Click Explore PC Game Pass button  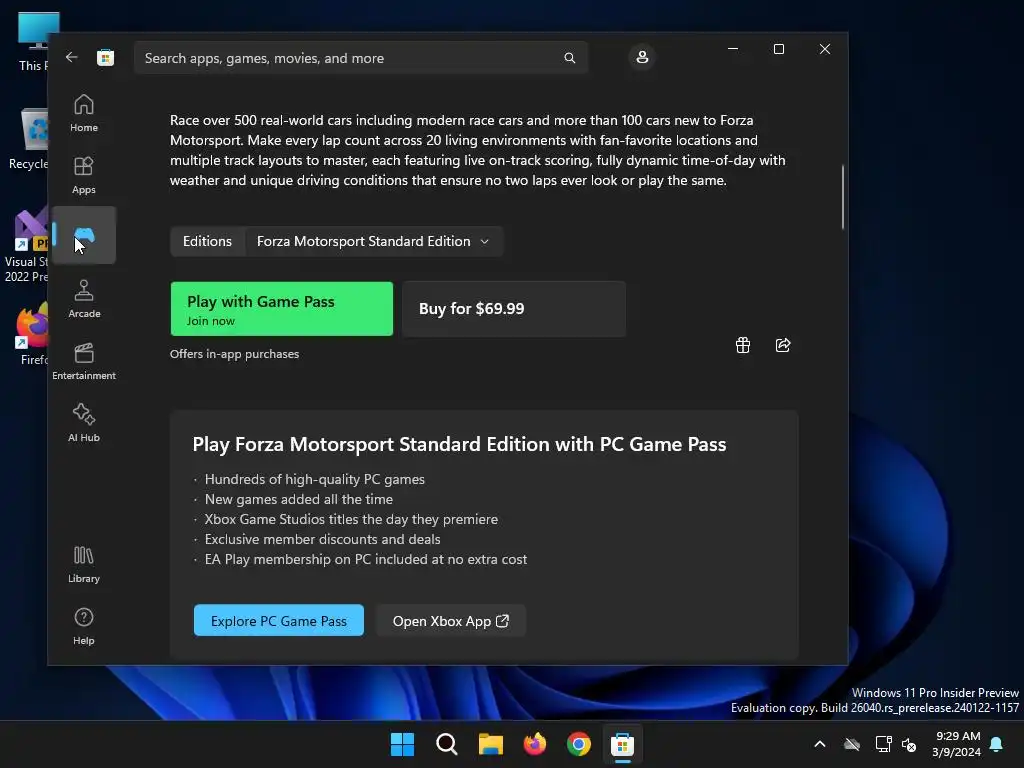[279, 620]
